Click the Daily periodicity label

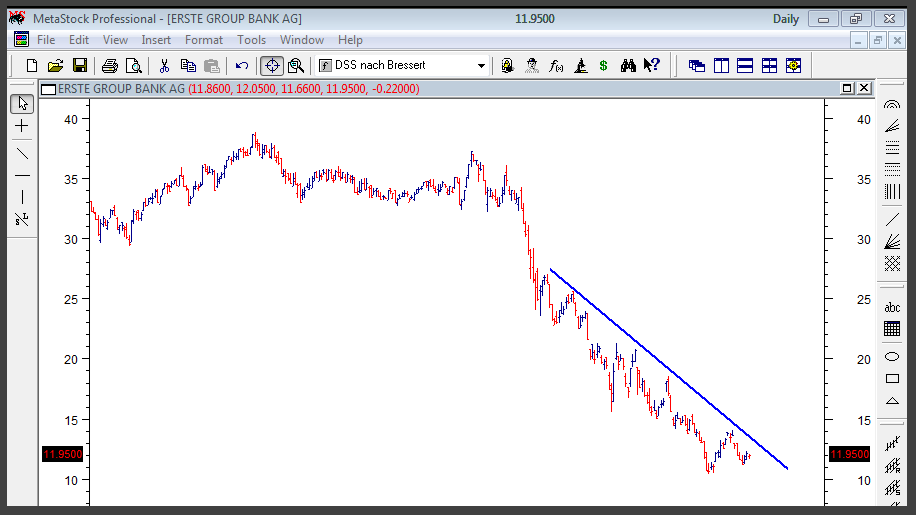click(785, 19)
